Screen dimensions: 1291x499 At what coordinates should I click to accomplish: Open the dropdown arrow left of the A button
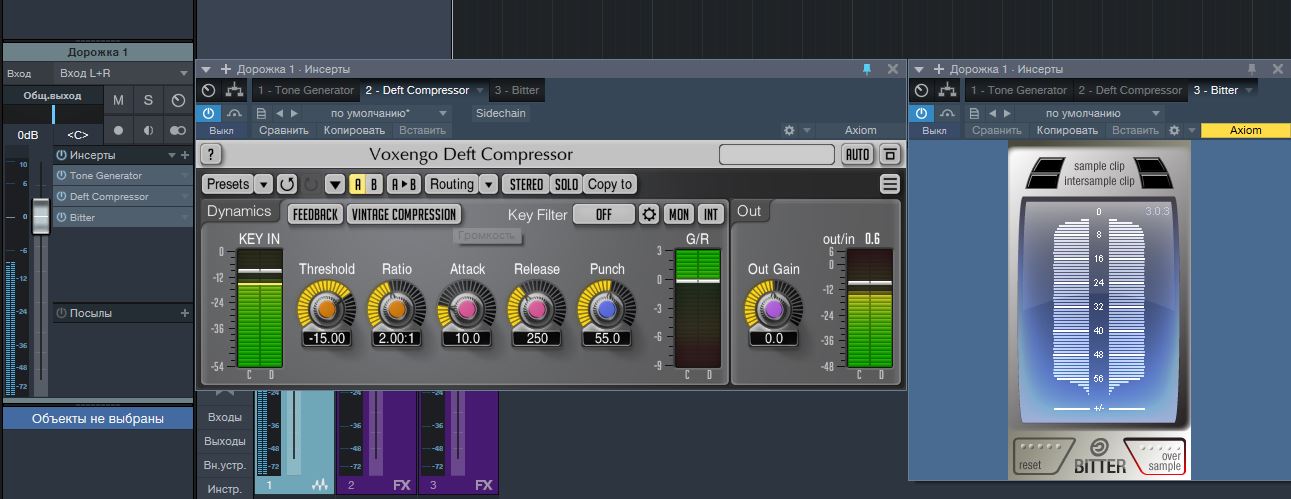[x=335, y=184]
